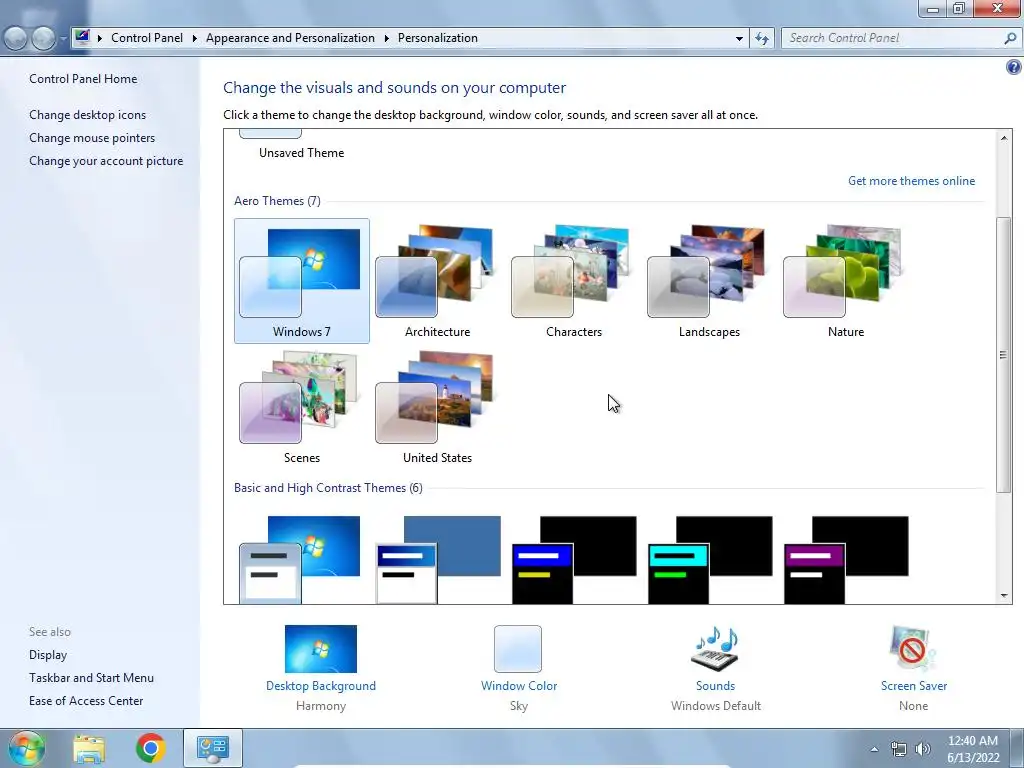The image size is (1024, 768).
Task: Select the United States theme
Action: click(438, 407)
